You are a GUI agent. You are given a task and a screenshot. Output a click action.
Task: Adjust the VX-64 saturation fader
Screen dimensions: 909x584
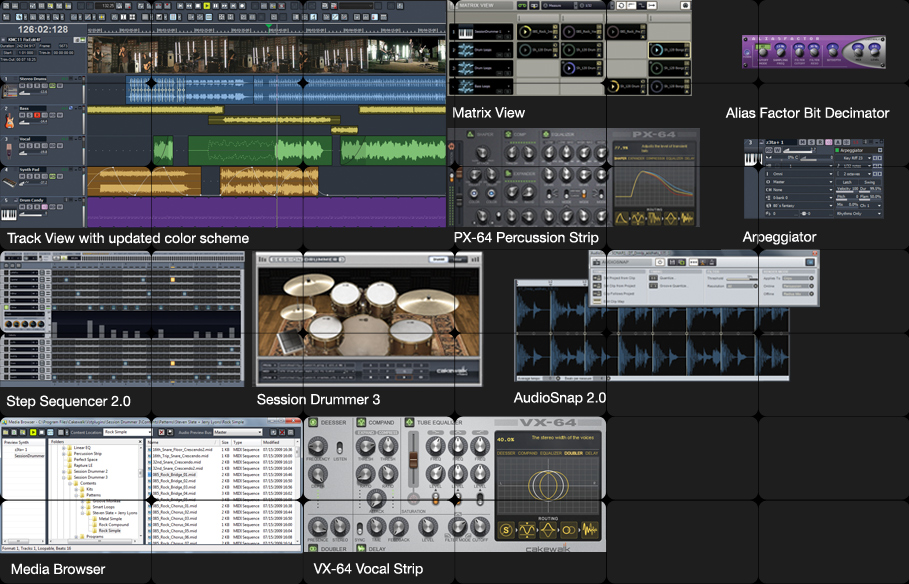tap(413, 459)
